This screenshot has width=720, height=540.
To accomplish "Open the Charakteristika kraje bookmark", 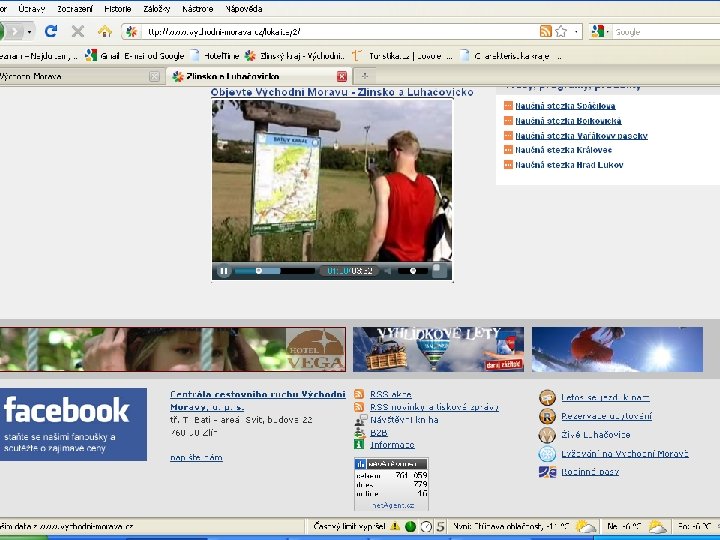I will (510, 56).
